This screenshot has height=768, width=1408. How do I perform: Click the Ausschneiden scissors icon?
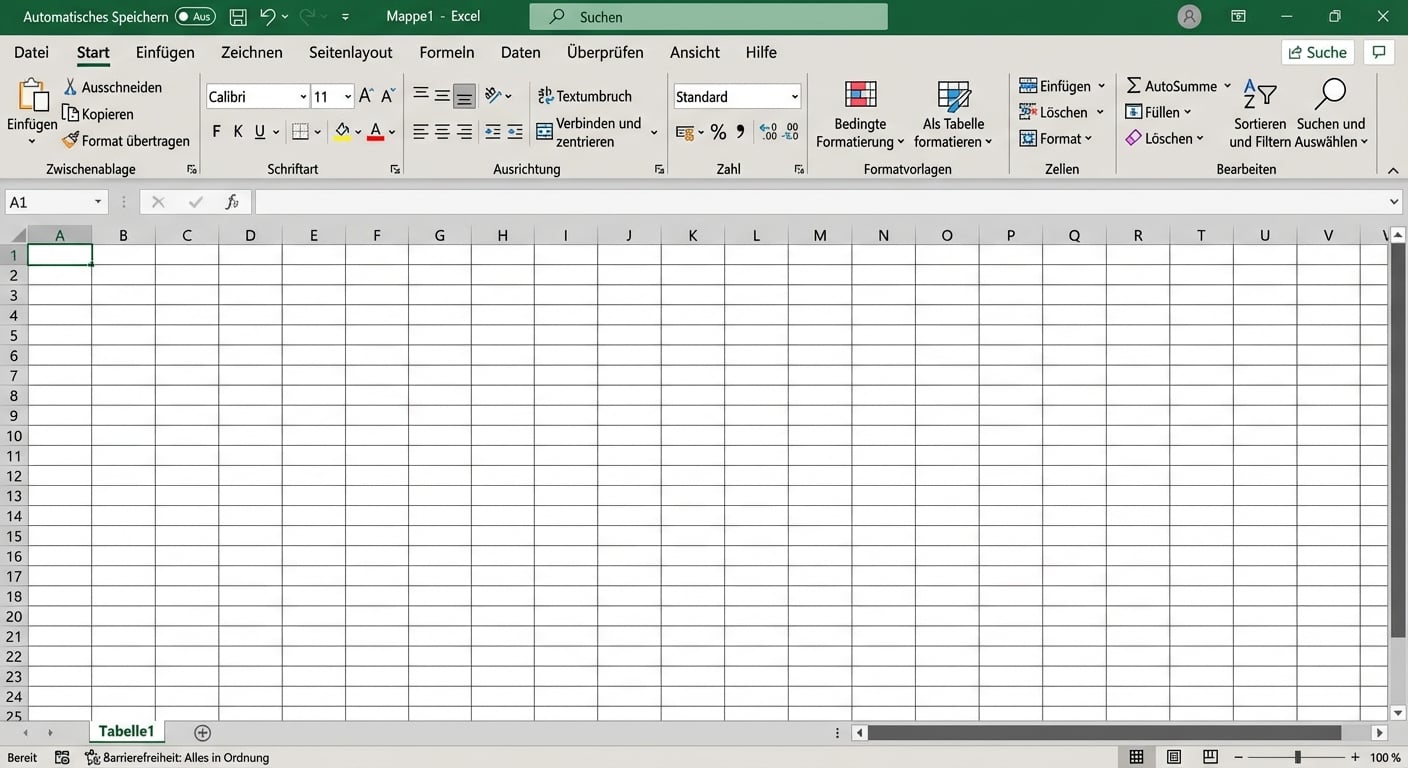click(x=70, y=87)
